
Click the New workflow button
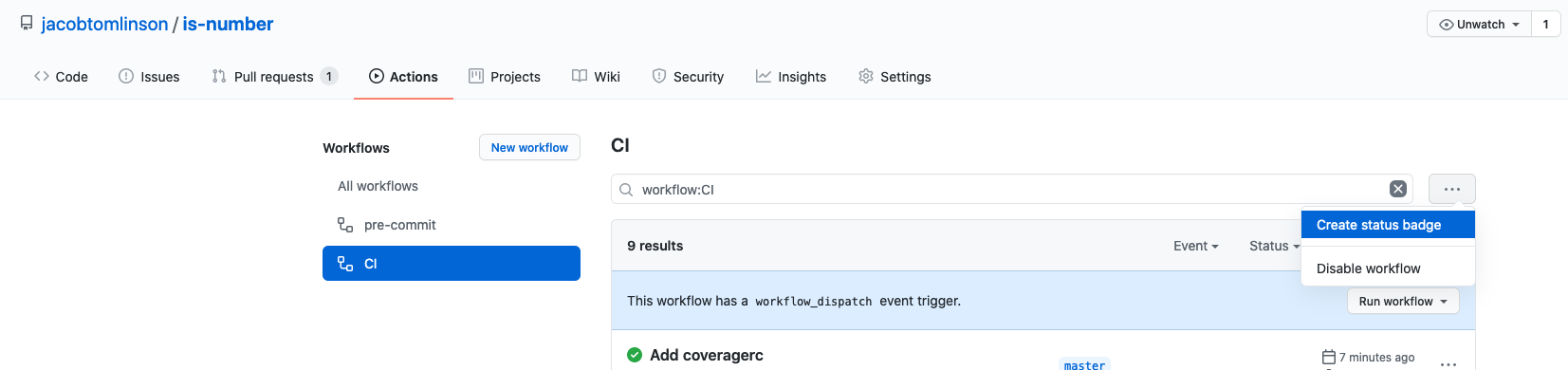point(529,147)
